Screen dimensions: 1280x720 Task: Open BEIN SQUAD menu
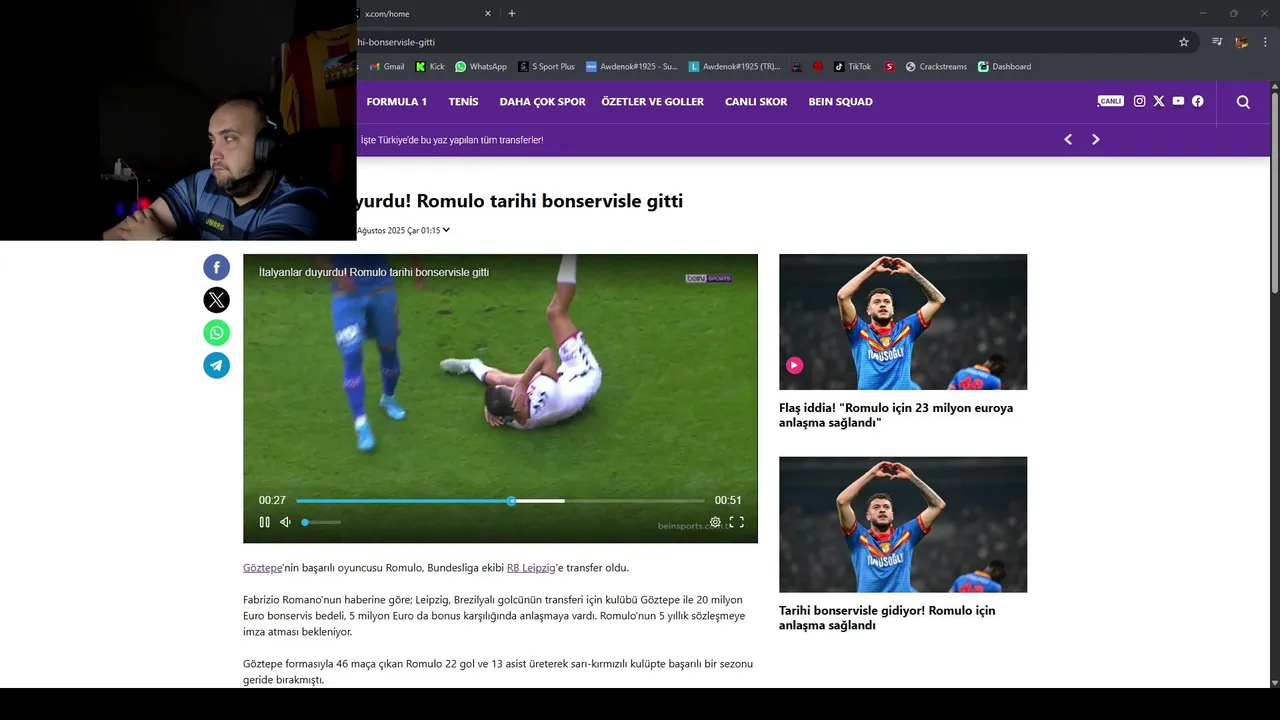(841, 102)
